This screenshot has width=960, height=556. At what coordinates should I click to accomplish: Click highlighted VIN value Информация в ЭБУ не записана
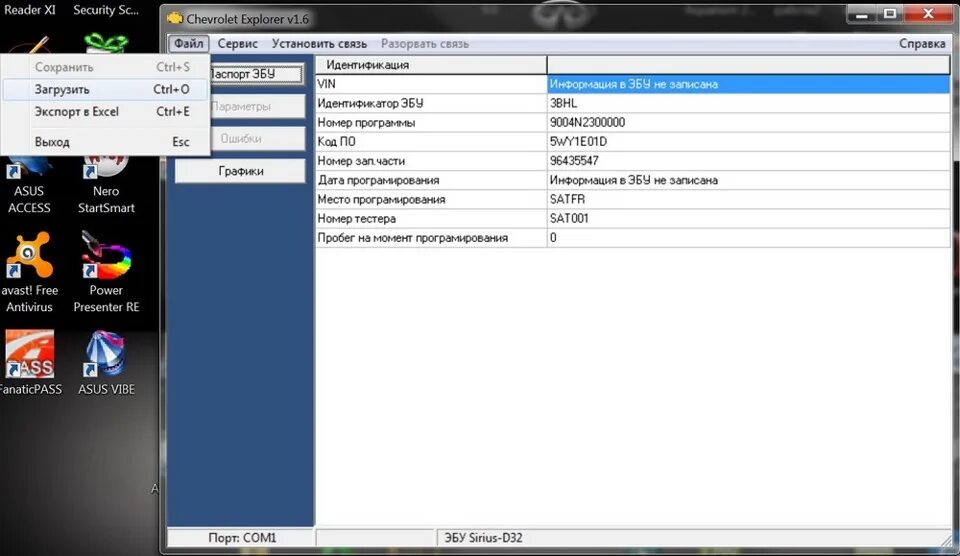tap(748, 84)
